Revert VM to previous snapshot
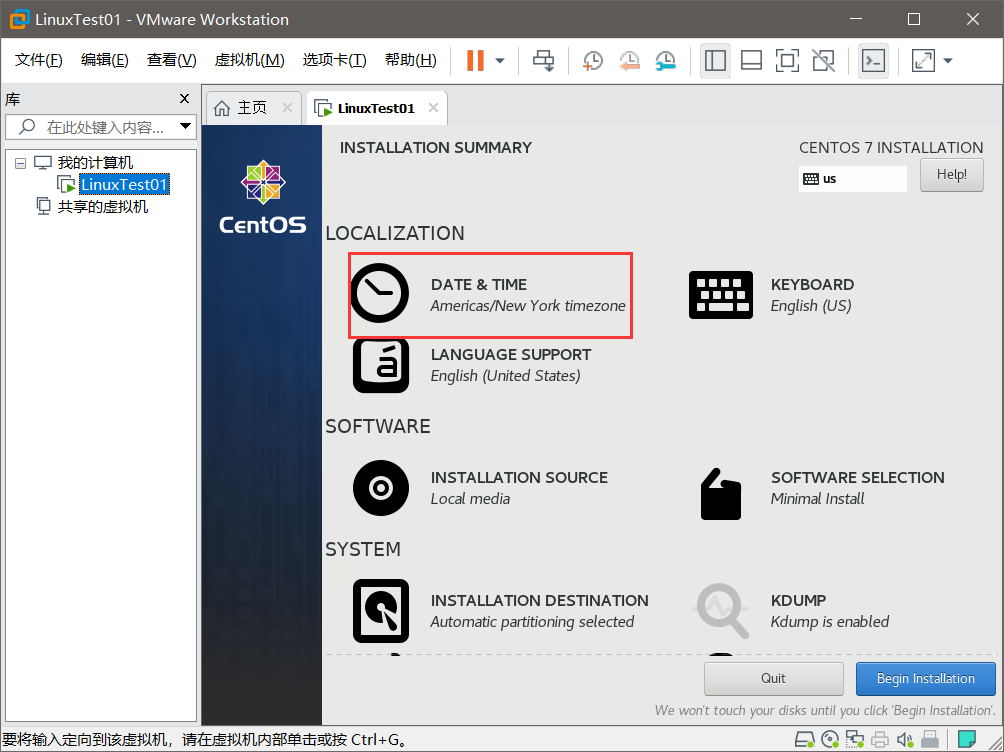The image size is (1004, 752). tap(629, 61)
